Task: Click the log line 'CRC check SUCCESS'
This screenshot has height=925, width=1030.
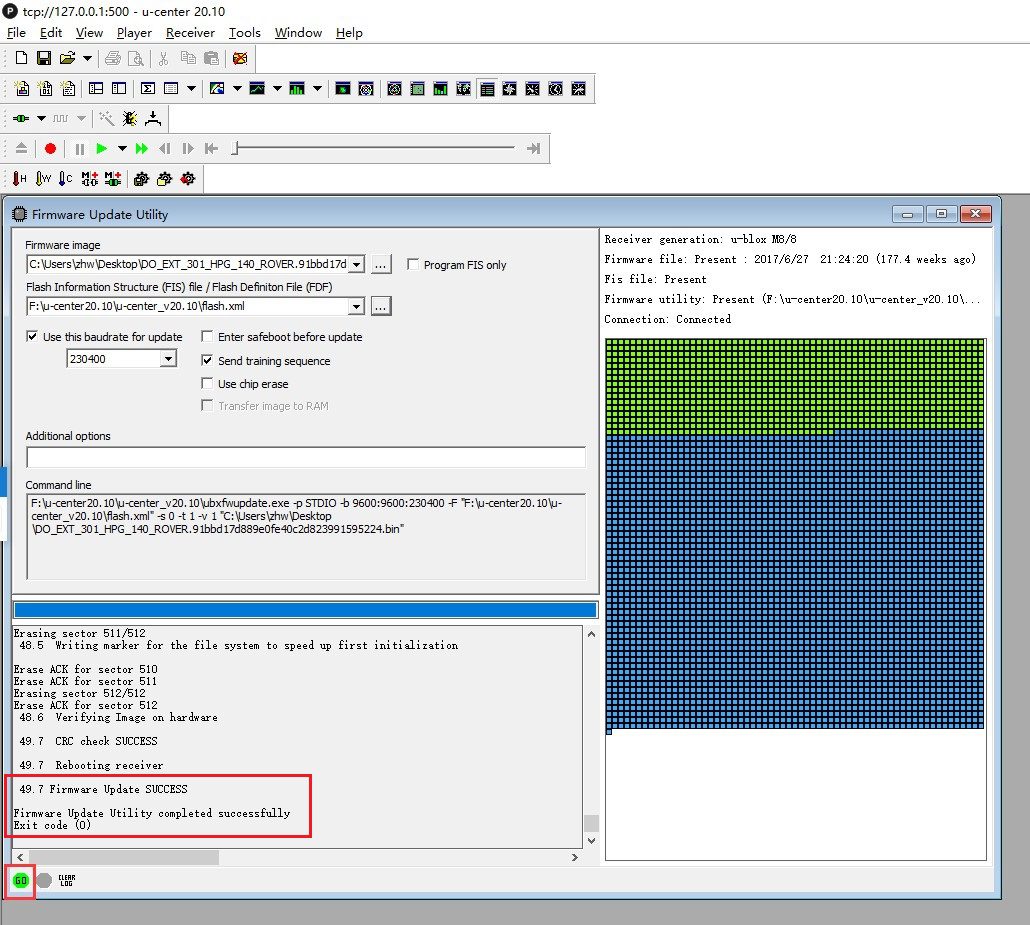Action: pyautogui.click(x=106, y=741)
